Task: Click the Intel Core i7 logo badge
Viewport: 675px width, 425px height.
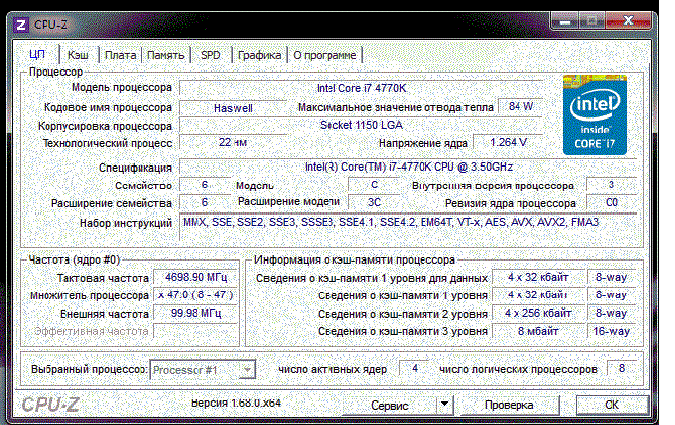Action: [x=594, y=115]
